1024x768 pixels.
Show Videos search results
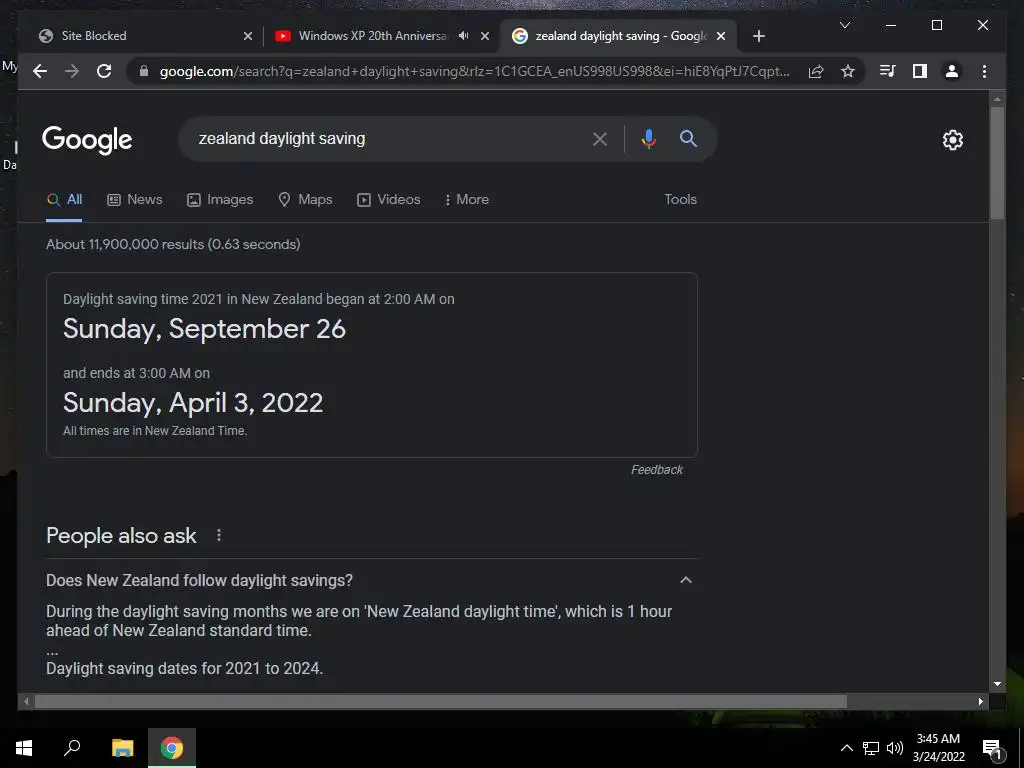click(389, 200)
